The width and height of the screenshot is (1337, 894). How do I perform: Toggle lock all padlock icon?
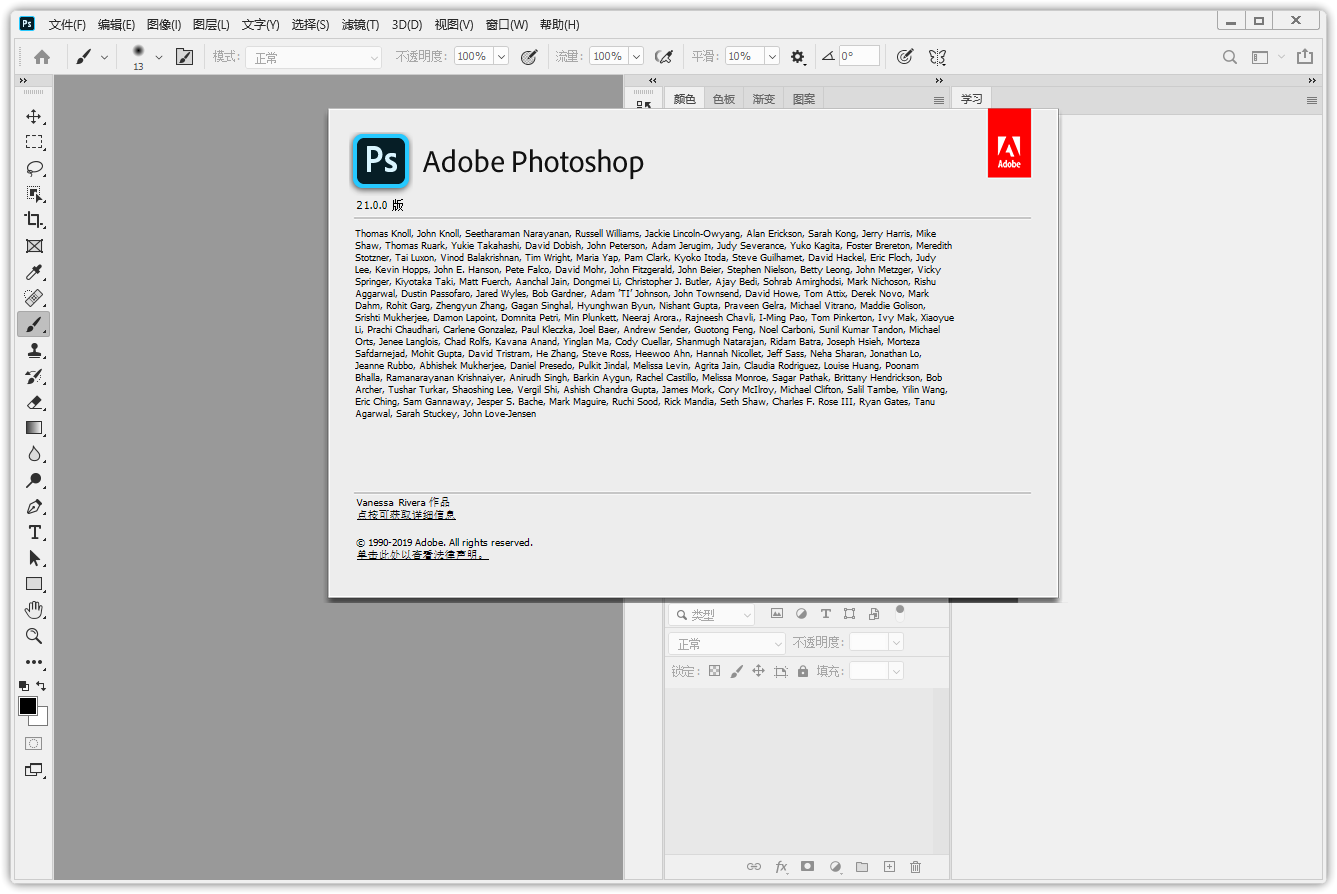coord(803,672)
